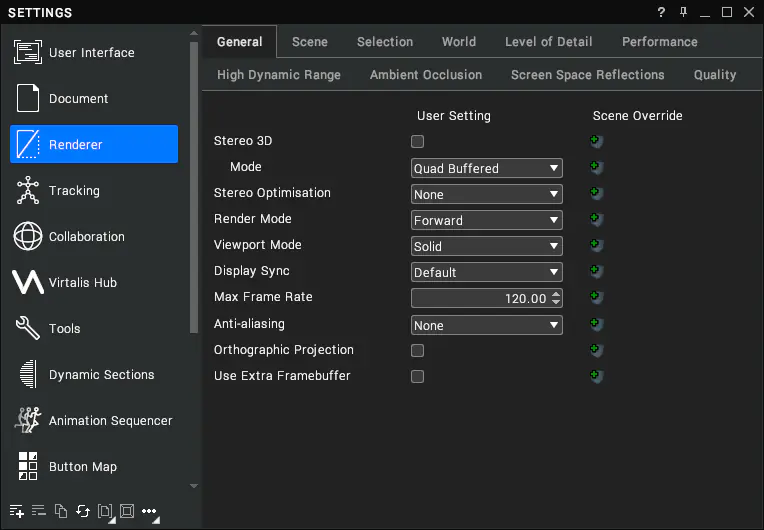The width and height of the screenshot is (764, 530).
Task: Click the Stereo Optimisation label
Action: coord(272,193)
